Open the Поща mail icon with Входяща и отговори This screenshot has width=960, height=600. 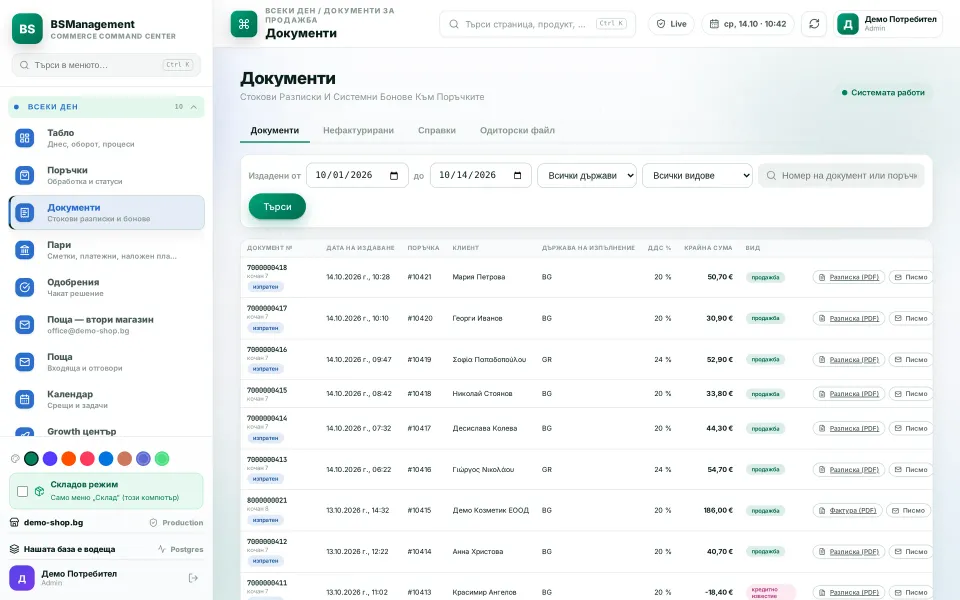[24, 362]
